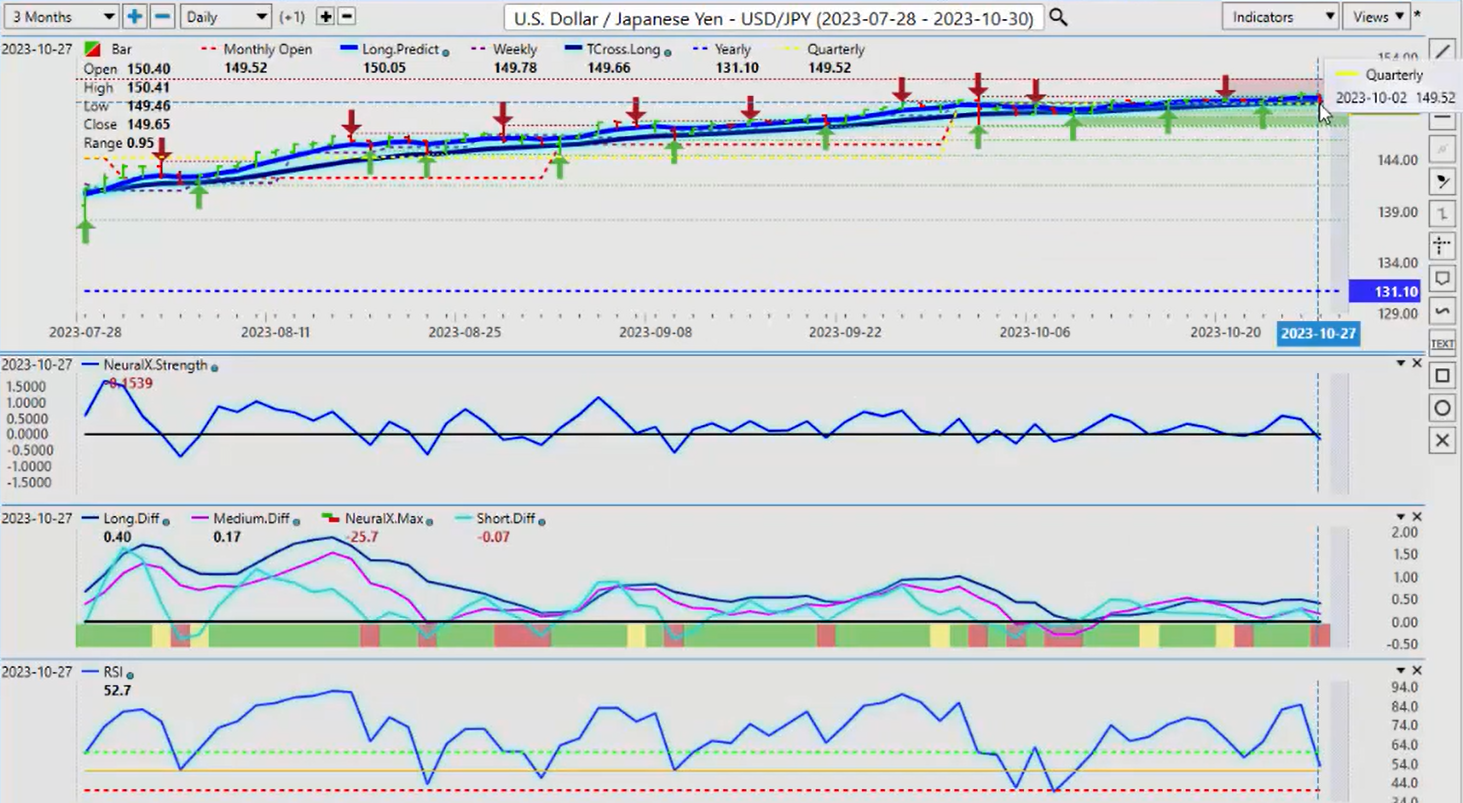Image resolution: width=1463 pixels, height=803 pixels.
Task: Click the Yearly legend entry
Action: (724, 49)
